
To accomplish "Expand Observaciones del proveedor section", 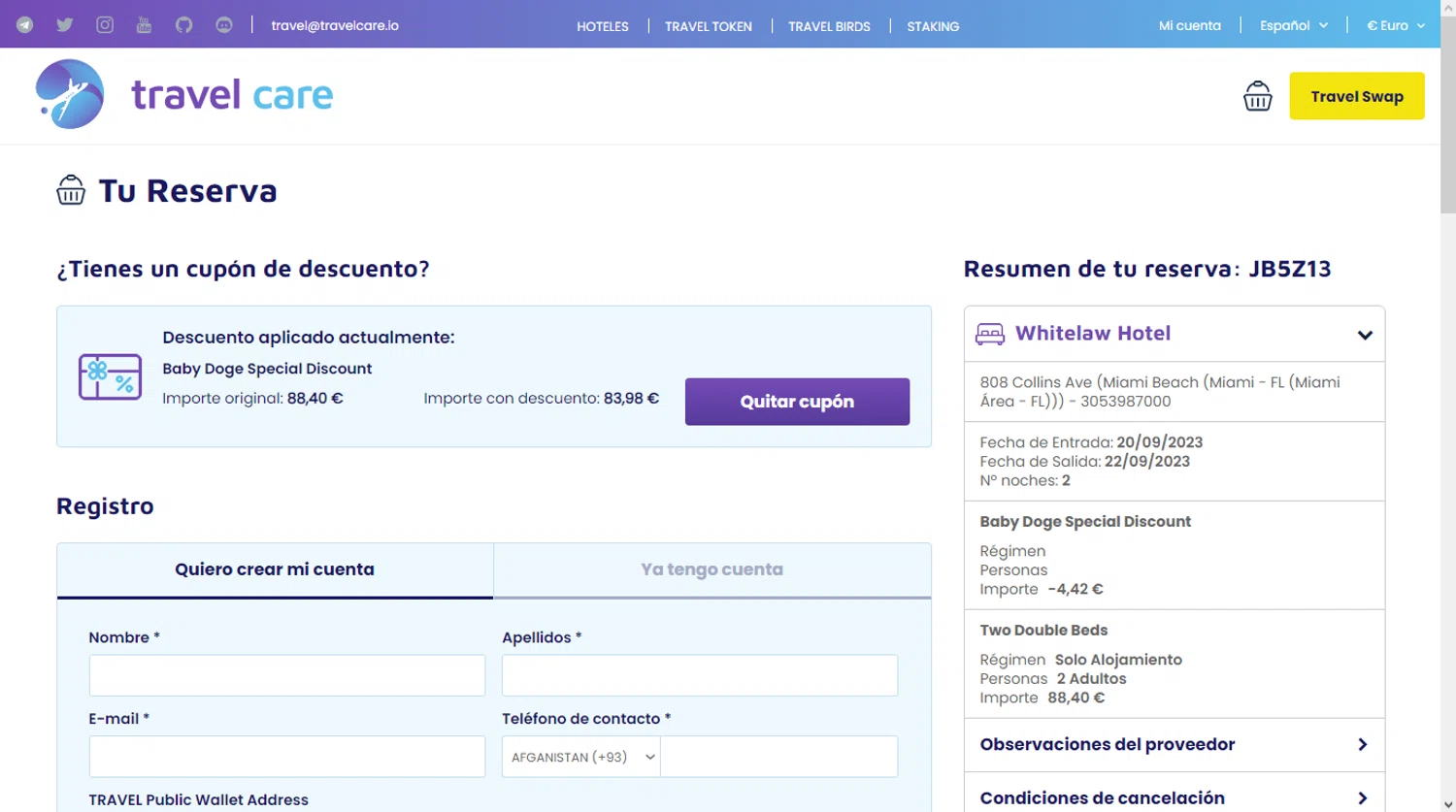I will click(x=1175, y=745).
